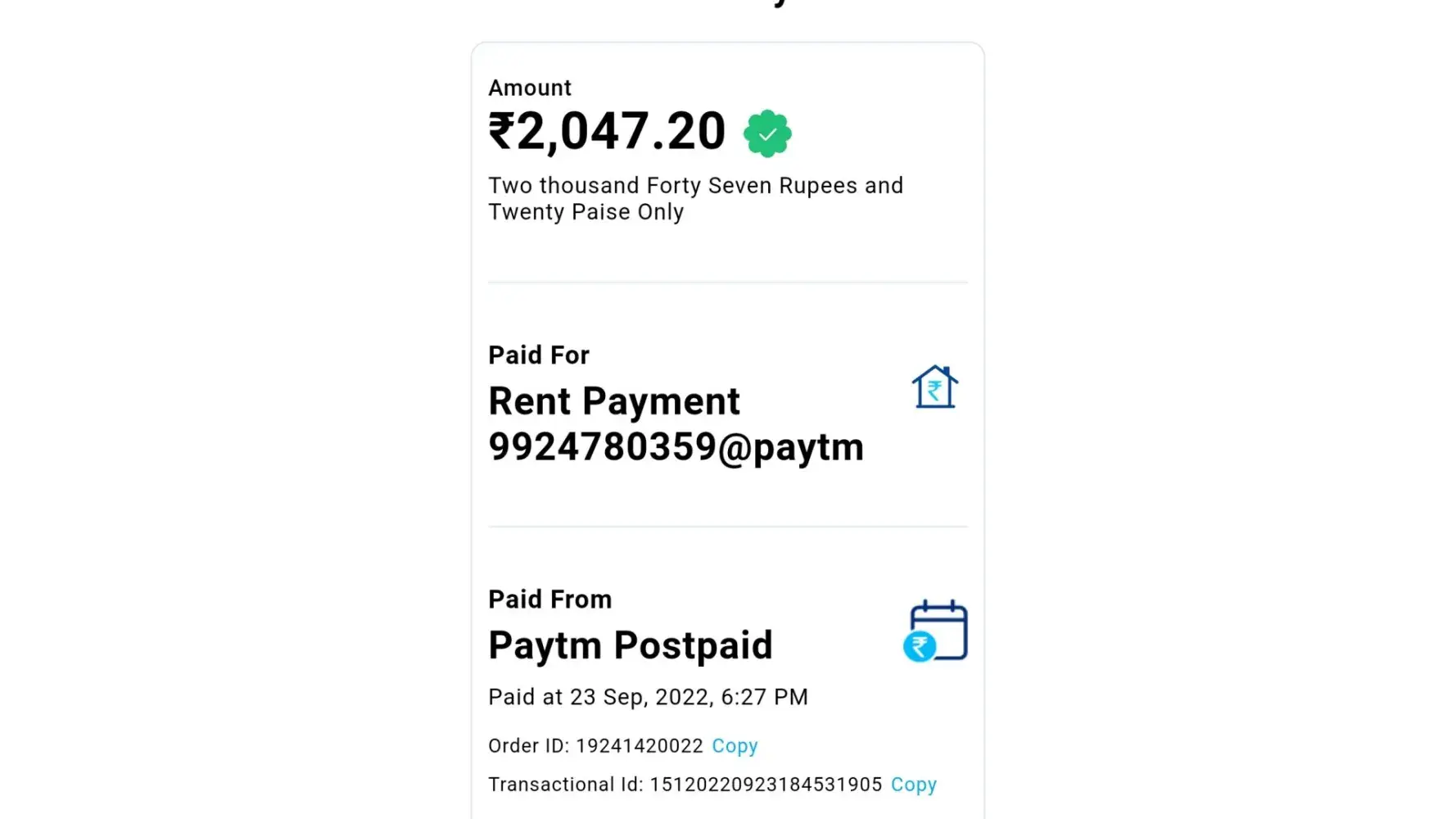The height and width of the screenshot is (819, 1456).
Task: Tap the Paytm Postpaid heading
Action: click(x=630, y=645)
